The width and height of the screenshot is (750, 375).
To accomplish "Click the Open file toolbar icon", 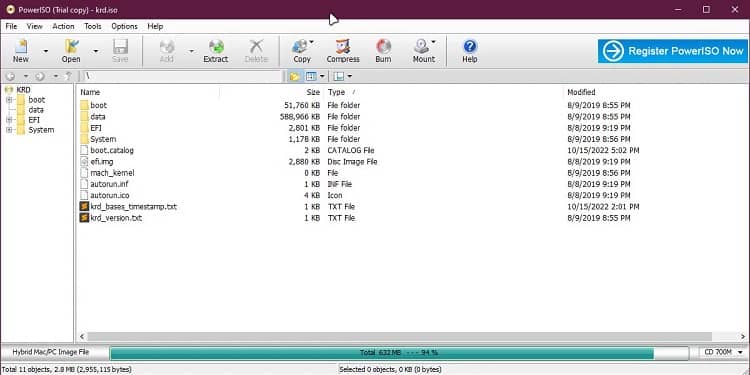I will point(71,51).
